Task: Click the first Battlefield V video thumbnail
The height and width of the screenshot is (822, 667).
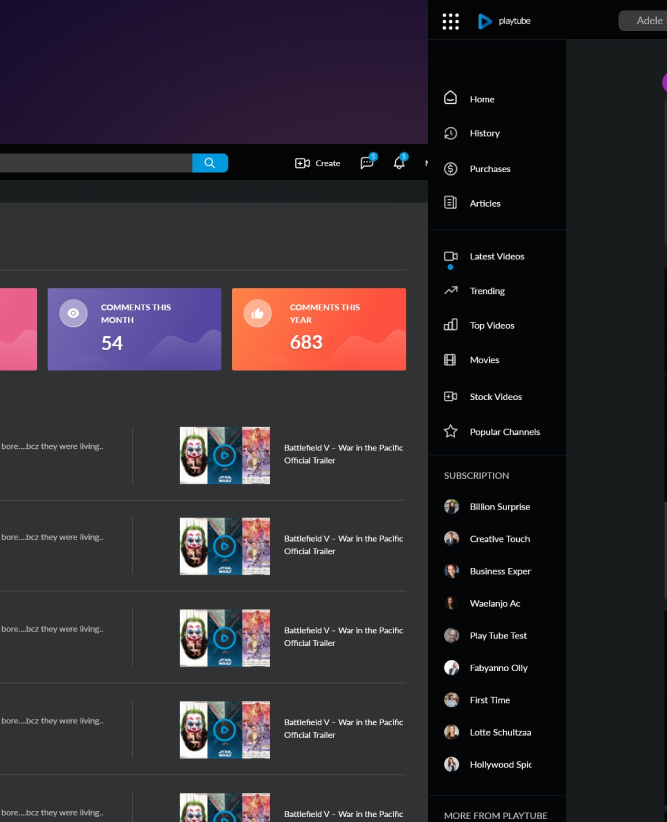Action: tap(225, 456)
